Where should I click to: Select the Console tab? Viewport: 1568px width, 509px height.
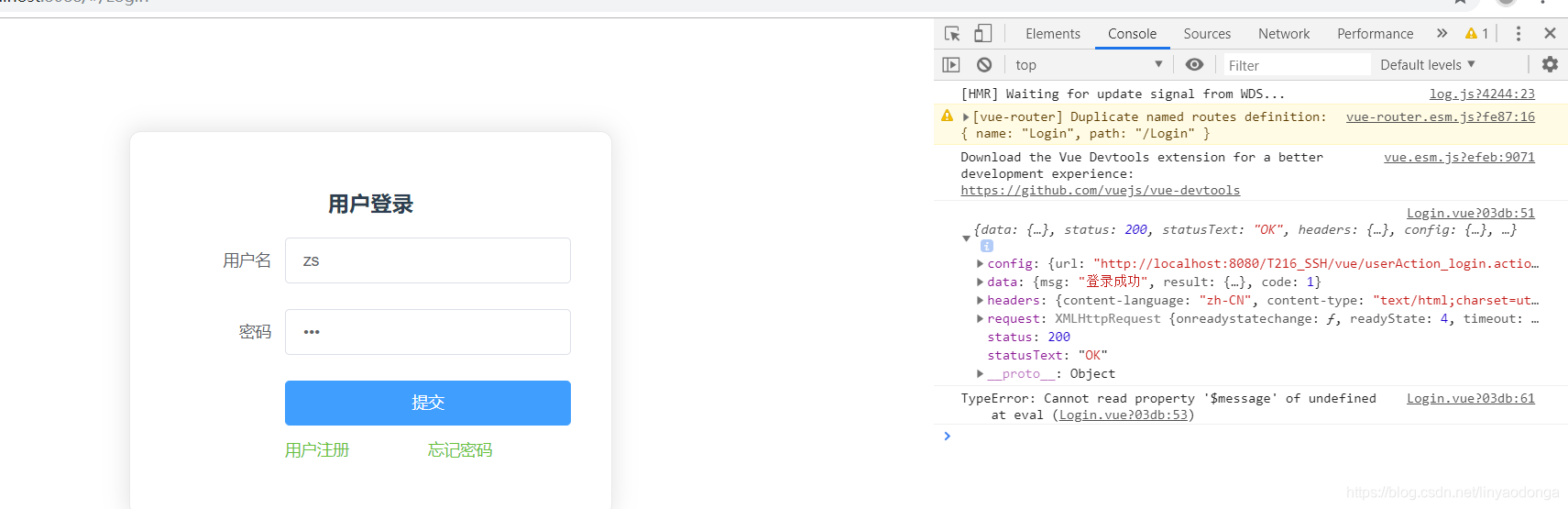pos(1132,34)
